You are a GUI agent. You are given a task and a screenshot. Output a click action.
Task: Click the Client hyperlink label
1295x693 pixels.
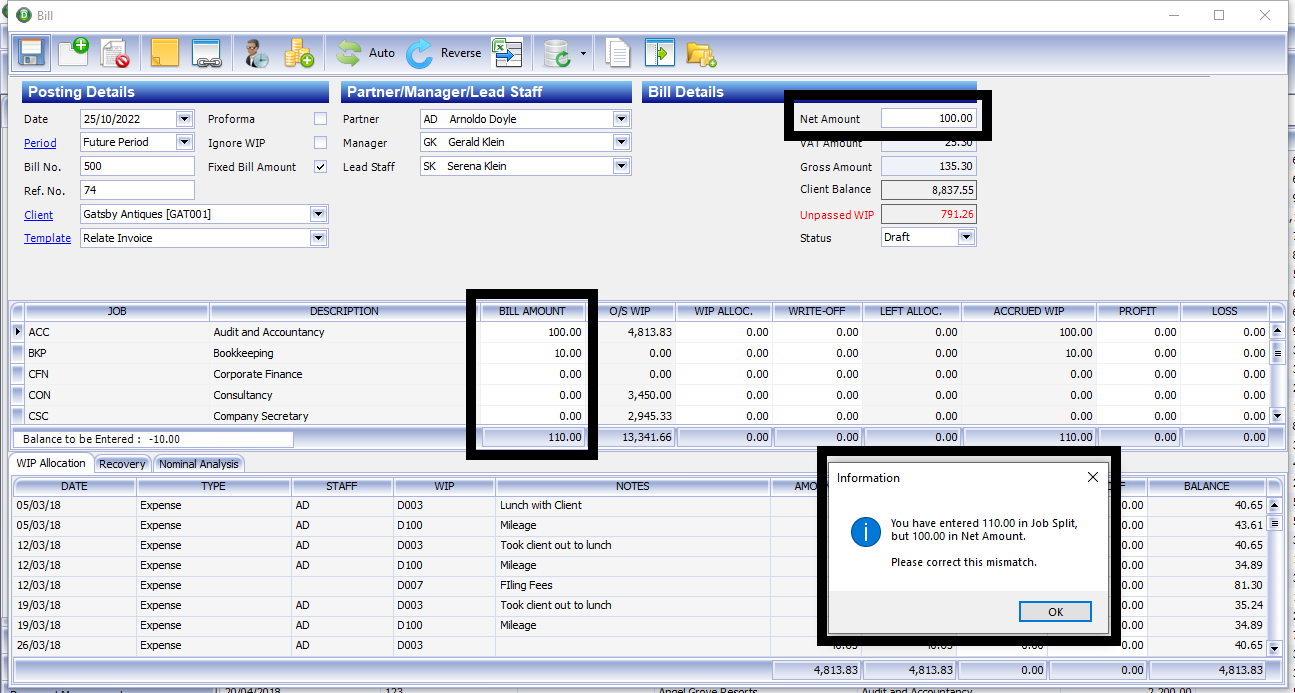click(x=38, y=215)
